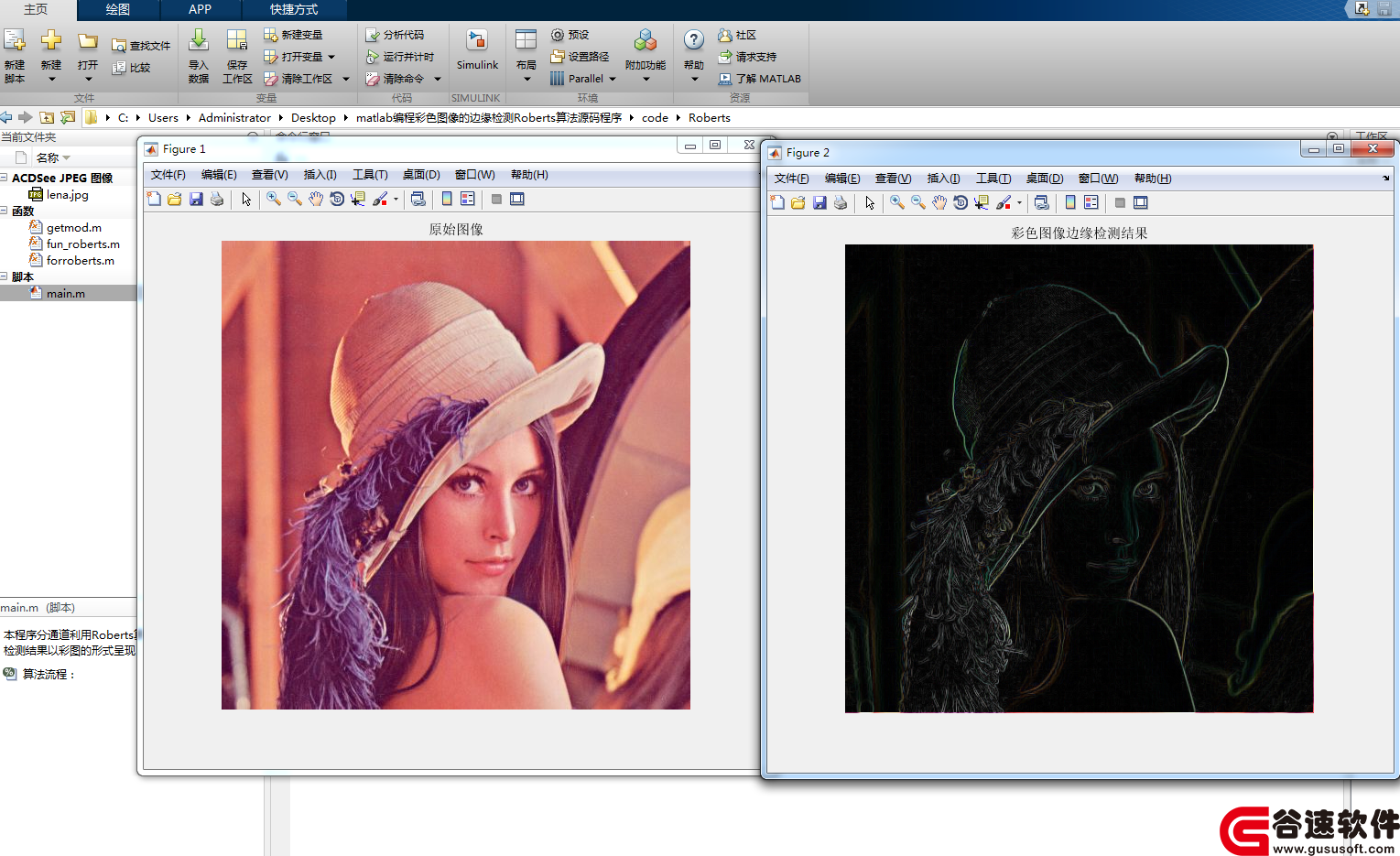Select the Home (主页) tab

37,9
